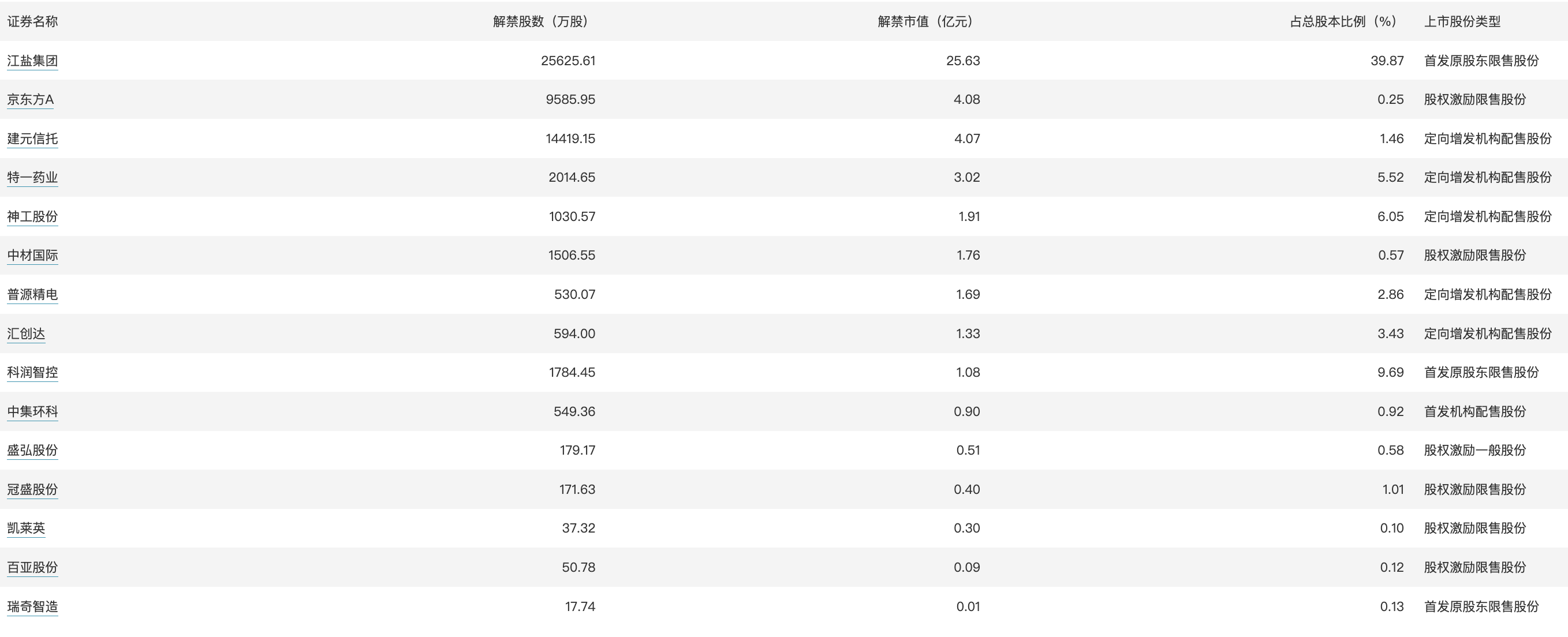Image resolution: width=1568 pixels, height=637 pixels.
Task: Click the 建元信托 security name
Action: click(x=32, y=138)
